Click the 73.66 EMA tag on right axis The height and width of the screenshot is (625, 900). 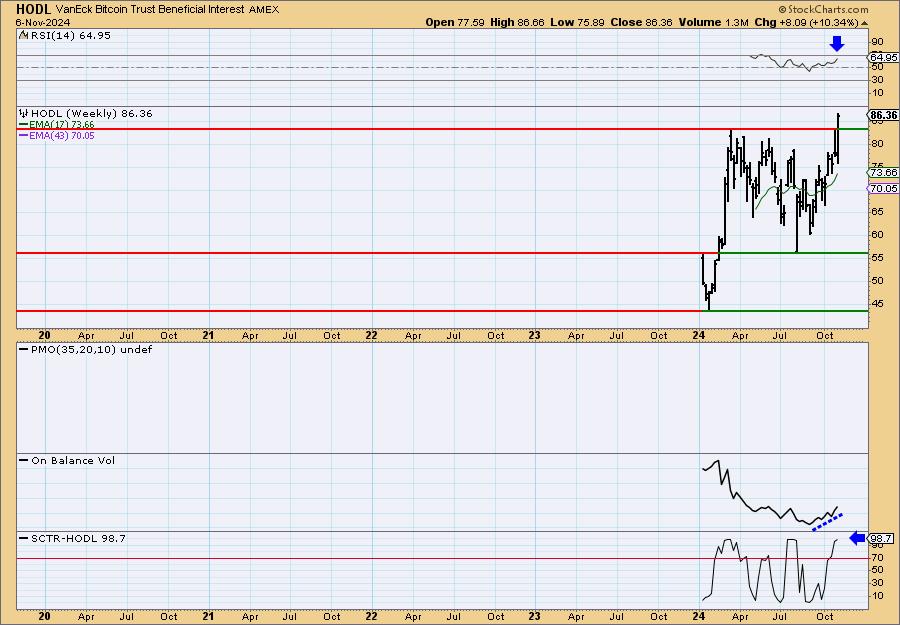[x=883, y=173]
